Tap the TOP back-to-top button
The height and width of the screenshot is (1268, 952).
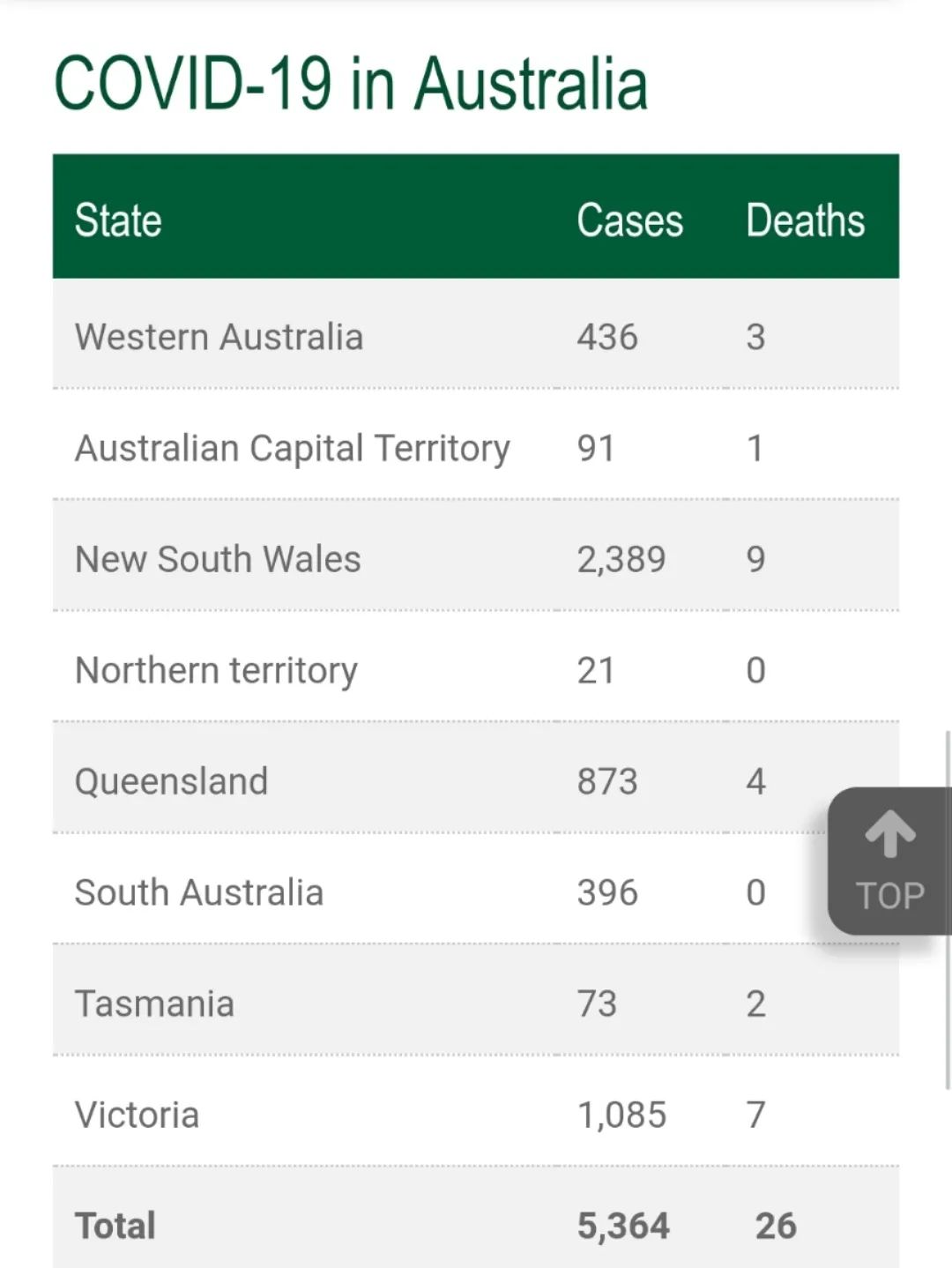889,861
